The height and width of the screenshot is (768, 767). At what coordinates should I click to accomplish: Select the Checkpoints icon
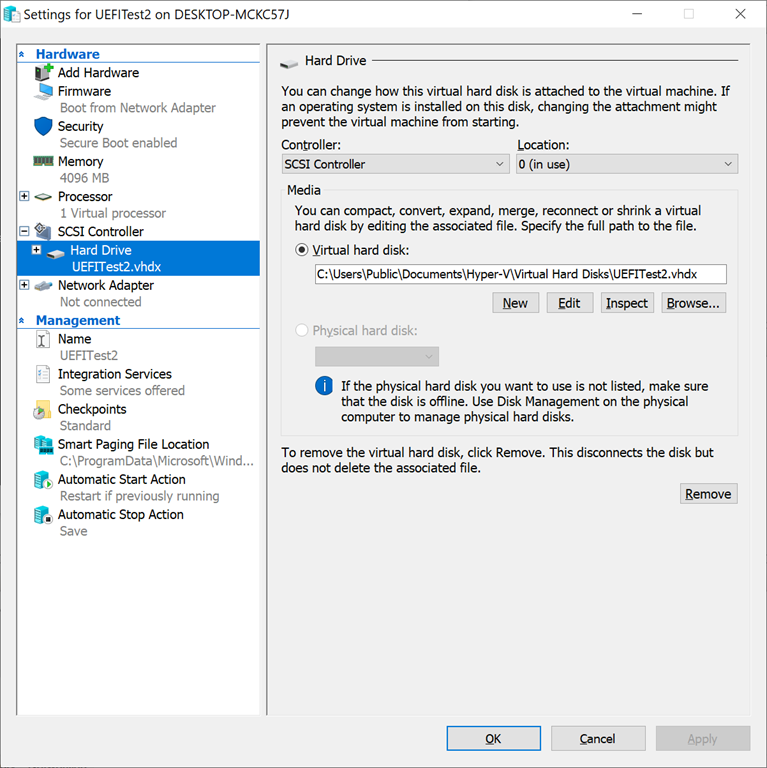(x=43, y=410)
